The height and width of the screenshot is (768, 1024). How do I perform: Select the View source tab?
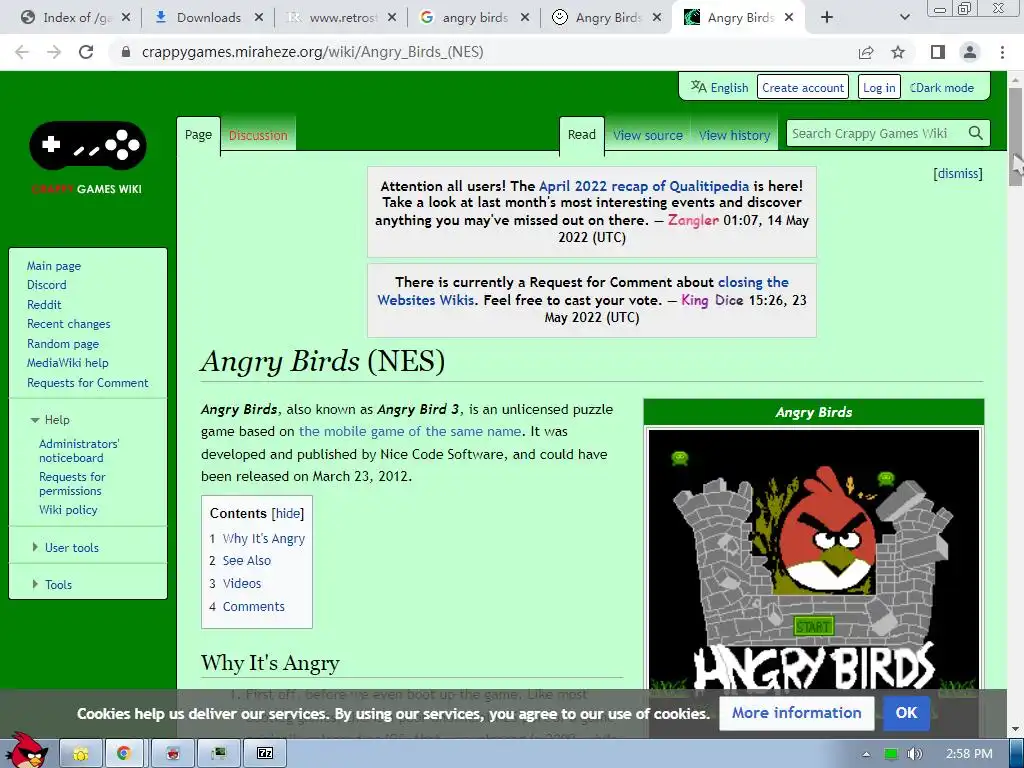647,135
